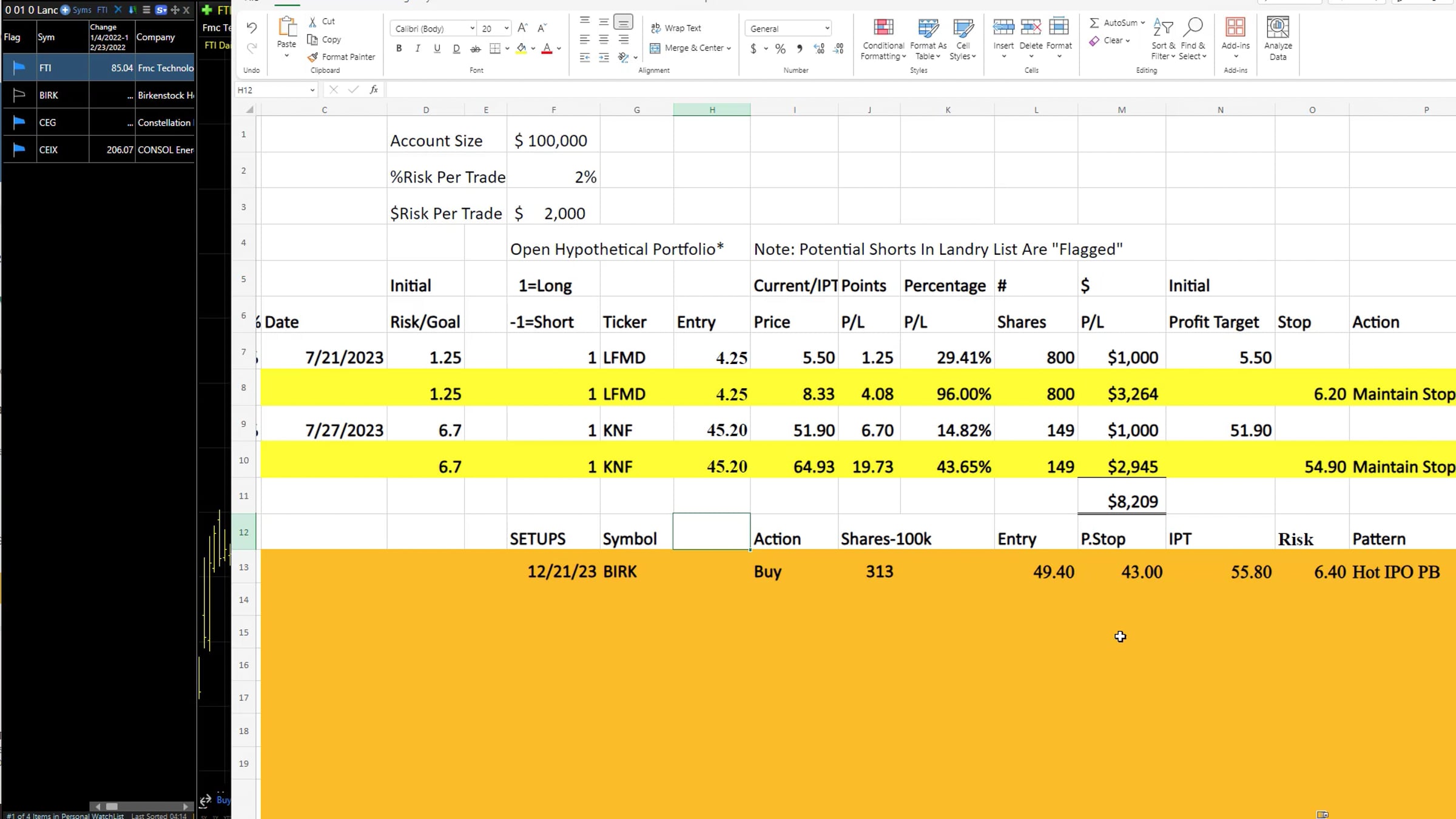The height and width of the screenshot is (819, 1456).
Task: Open the Name Box dropdown arrow
Action: [x=312, y=90]
